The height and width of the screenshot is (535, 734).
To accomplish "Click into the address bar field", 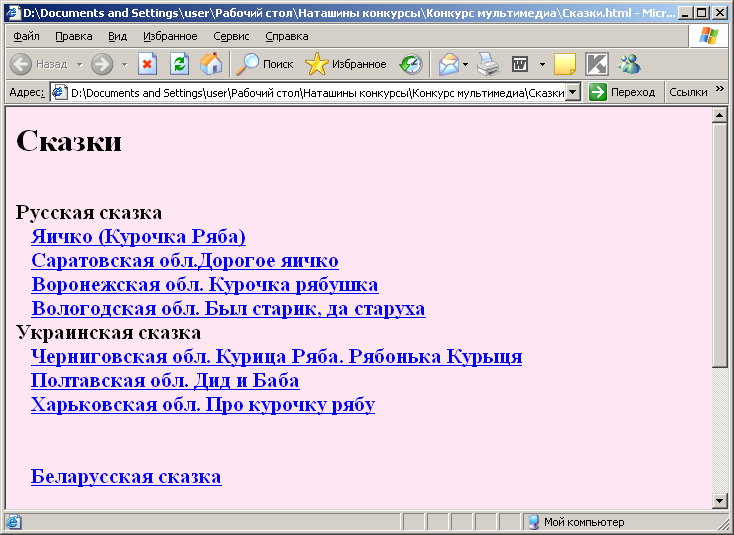I will point(317,93).
